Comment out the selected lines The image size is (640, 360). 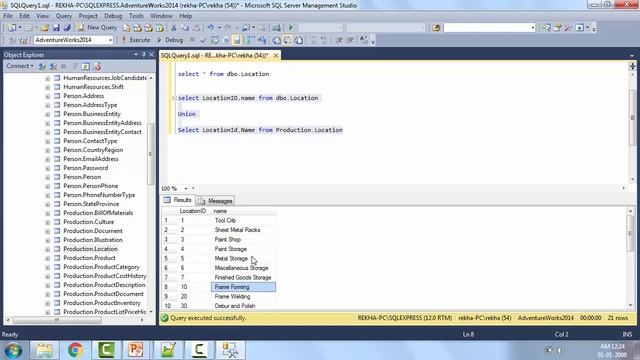(x=313, y=40)
